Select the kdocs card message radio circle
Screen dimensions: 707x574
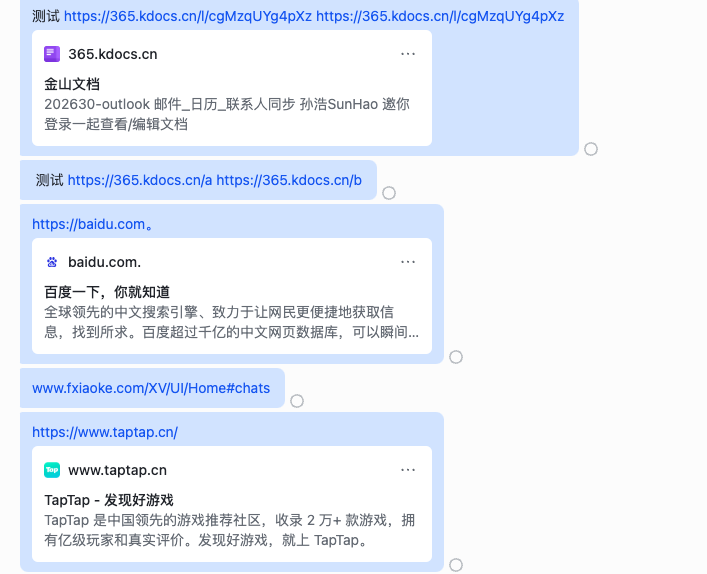591,149
